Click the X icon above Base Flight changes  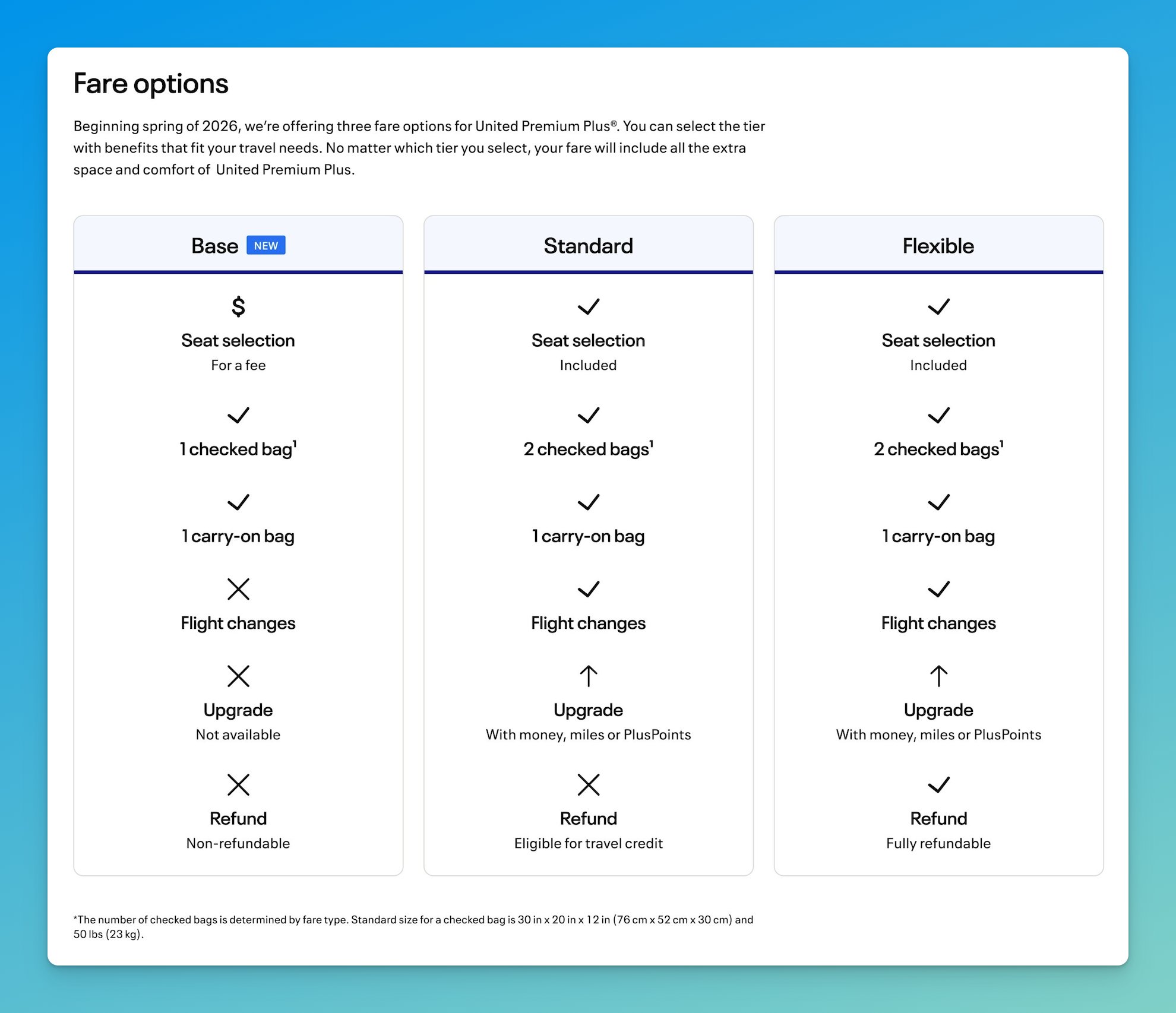point(238,589)
